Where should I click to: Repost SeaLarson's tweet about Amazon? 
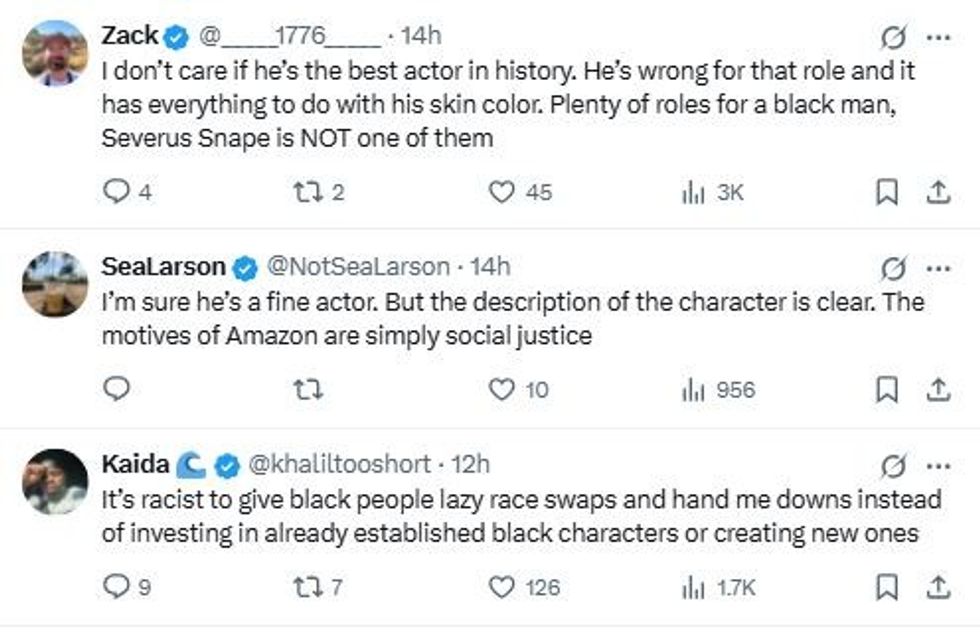pyautogui.click(x=308, y=390)
